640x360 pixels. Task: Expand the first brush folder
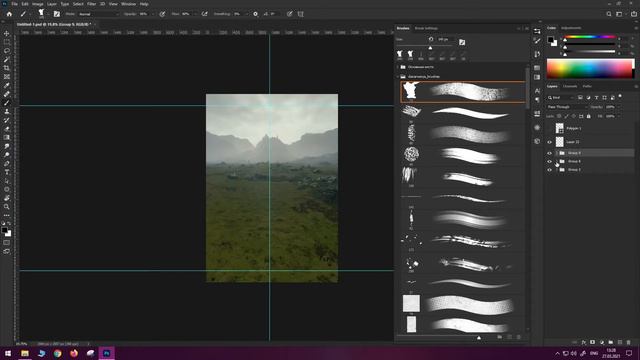pos(398,67)
